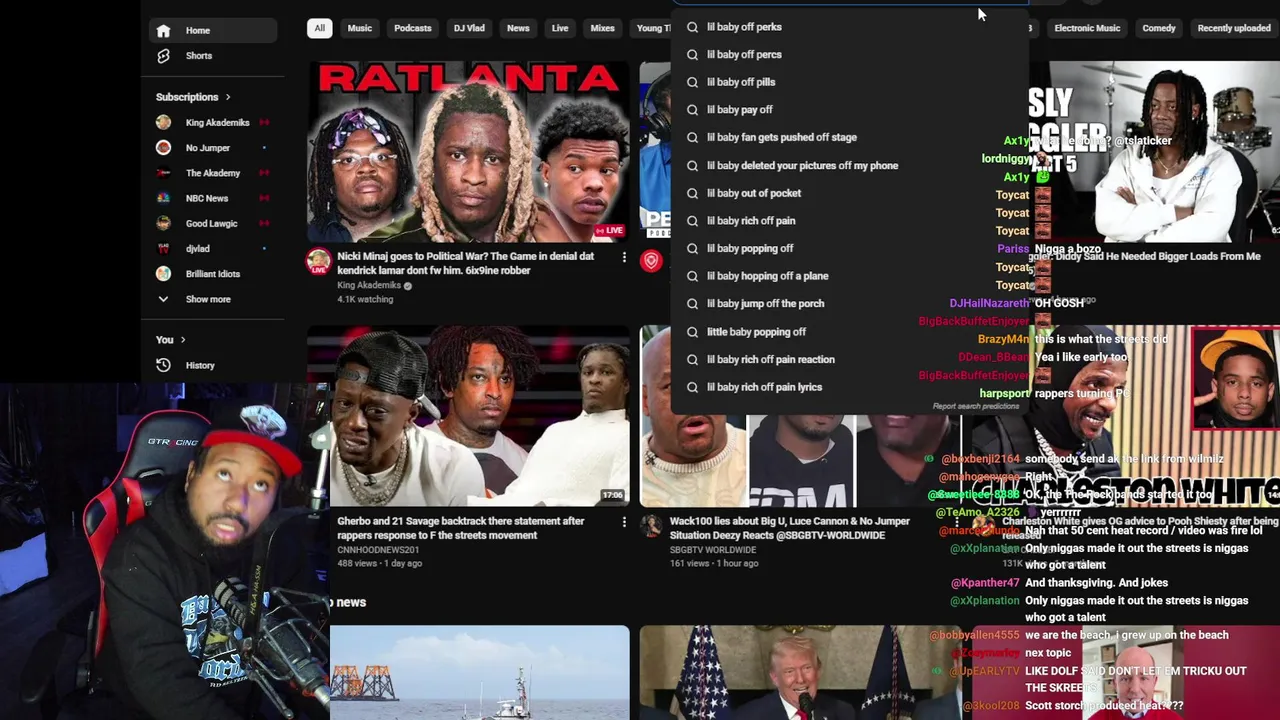Open Good Lawgic channel avatar in subscriptions
The image size is (1280, 720).
click(x=164, y=223)
